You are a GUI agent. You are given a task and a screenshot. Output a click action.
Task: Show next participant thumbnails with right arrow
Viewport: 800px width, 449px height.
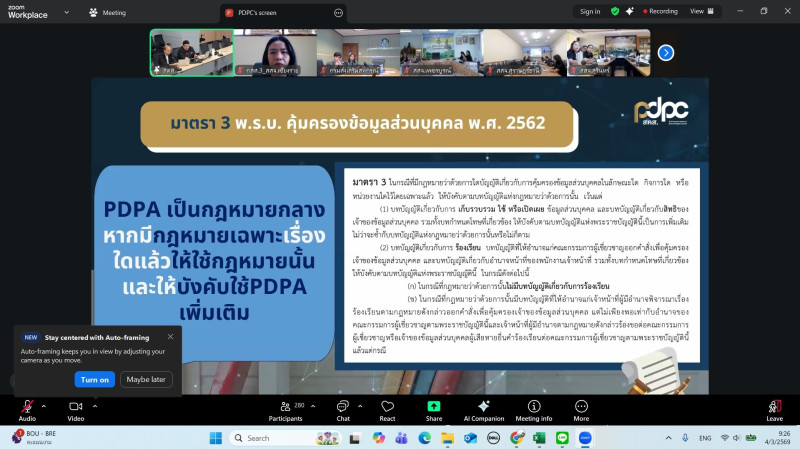click(665, 52)
